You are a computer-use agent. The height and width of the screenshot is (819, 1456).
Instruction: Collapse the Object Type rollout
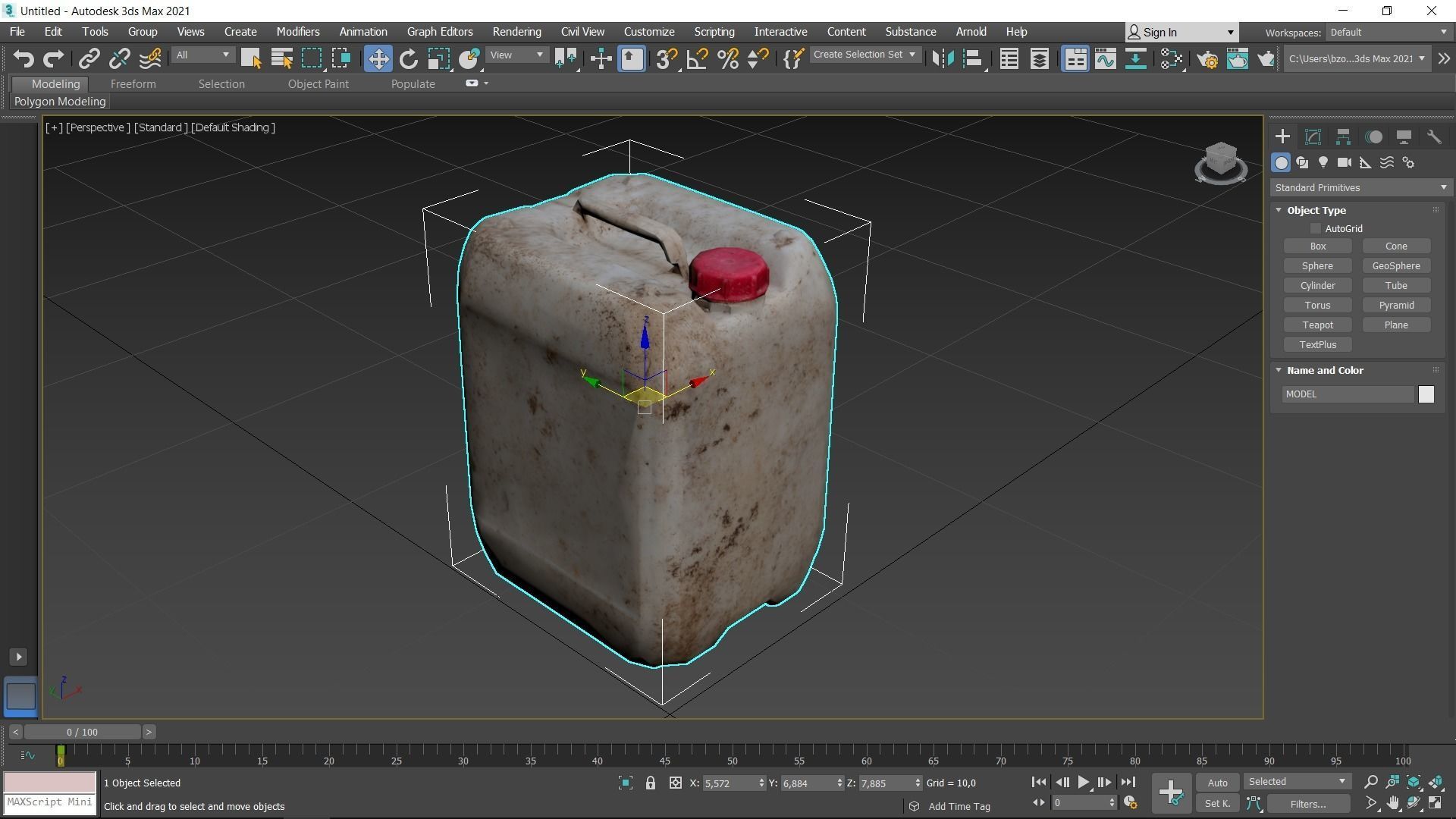[x=1316, y=210]
